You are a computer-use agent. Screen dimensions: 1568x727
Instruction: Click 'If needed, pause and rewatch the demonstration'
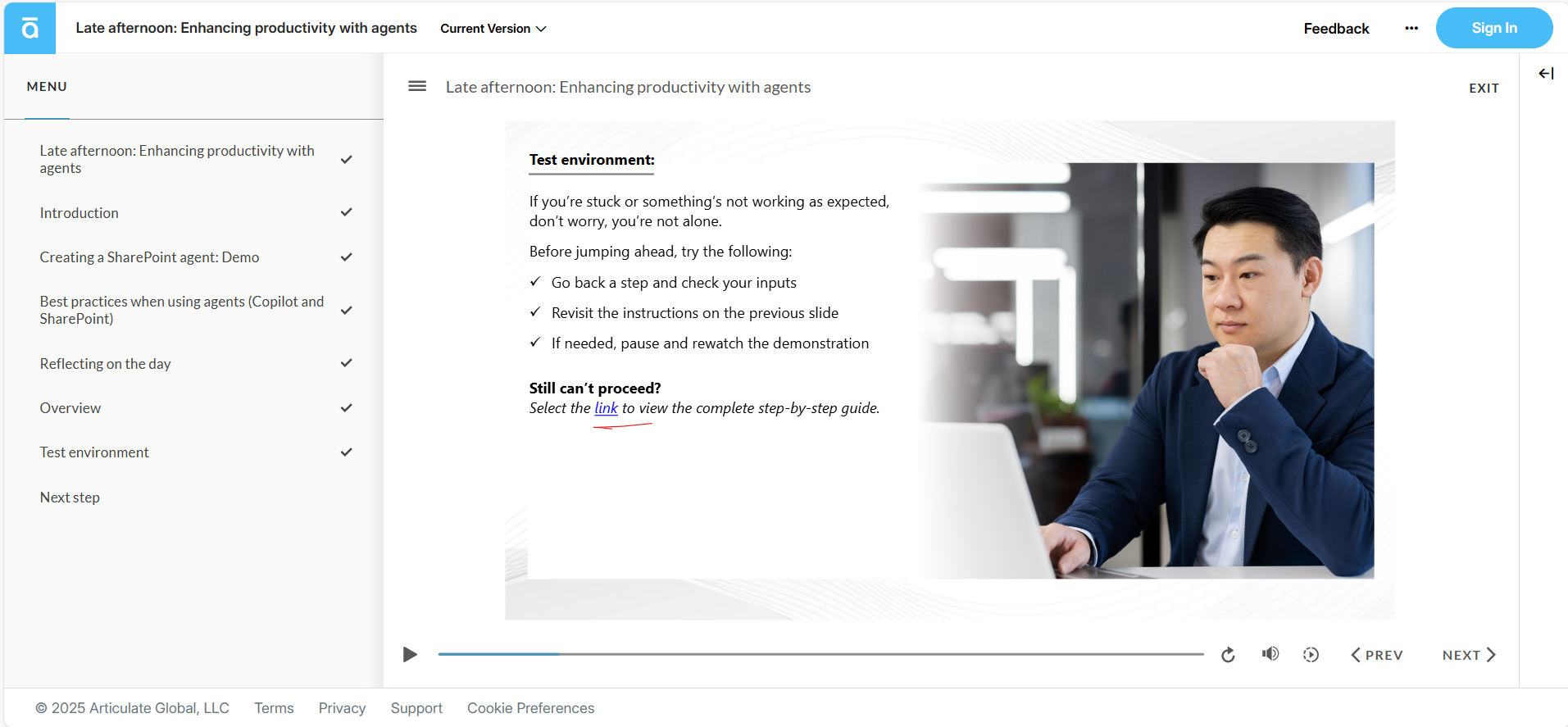pos(710,343)
